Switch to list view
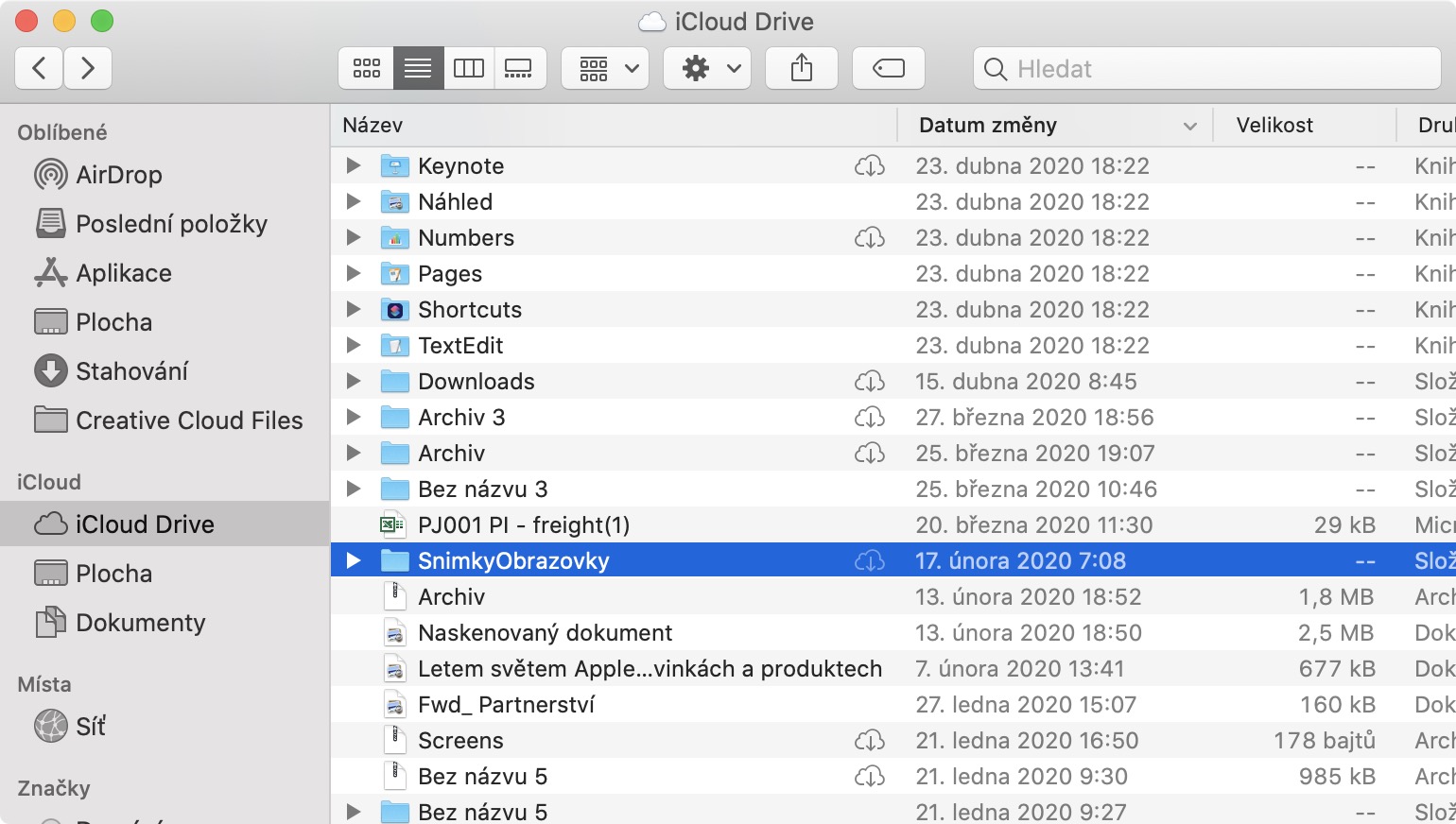Screen dimensions: 1456x824 (x=418, y=68)
